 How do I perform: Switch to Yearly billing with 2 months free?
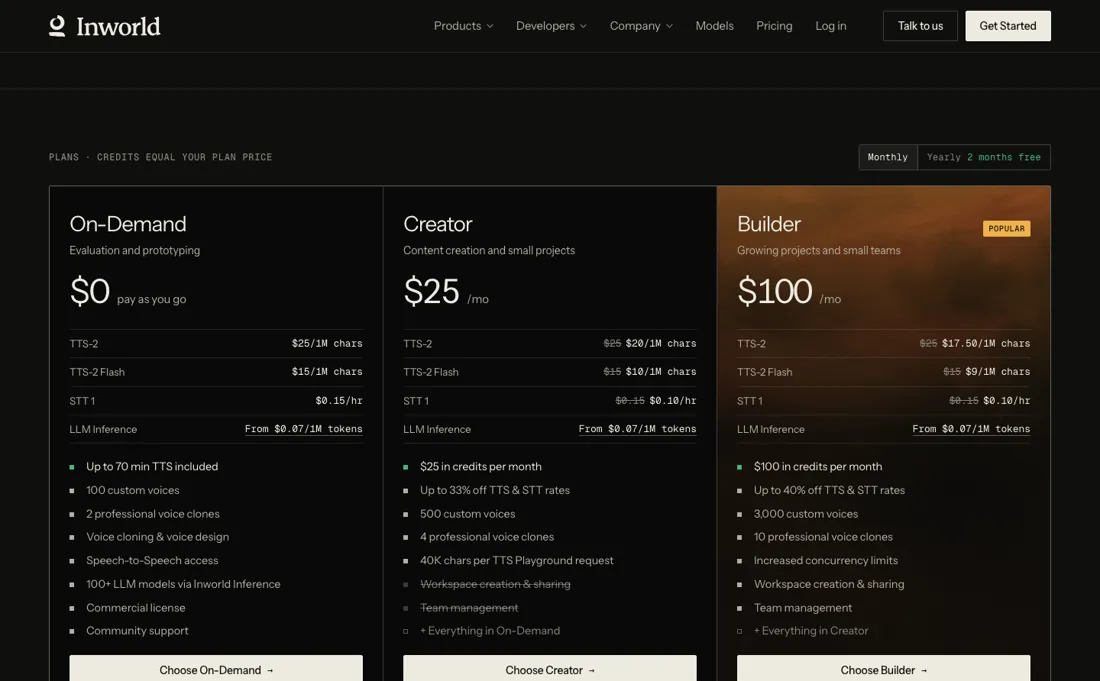coord(984,157)
